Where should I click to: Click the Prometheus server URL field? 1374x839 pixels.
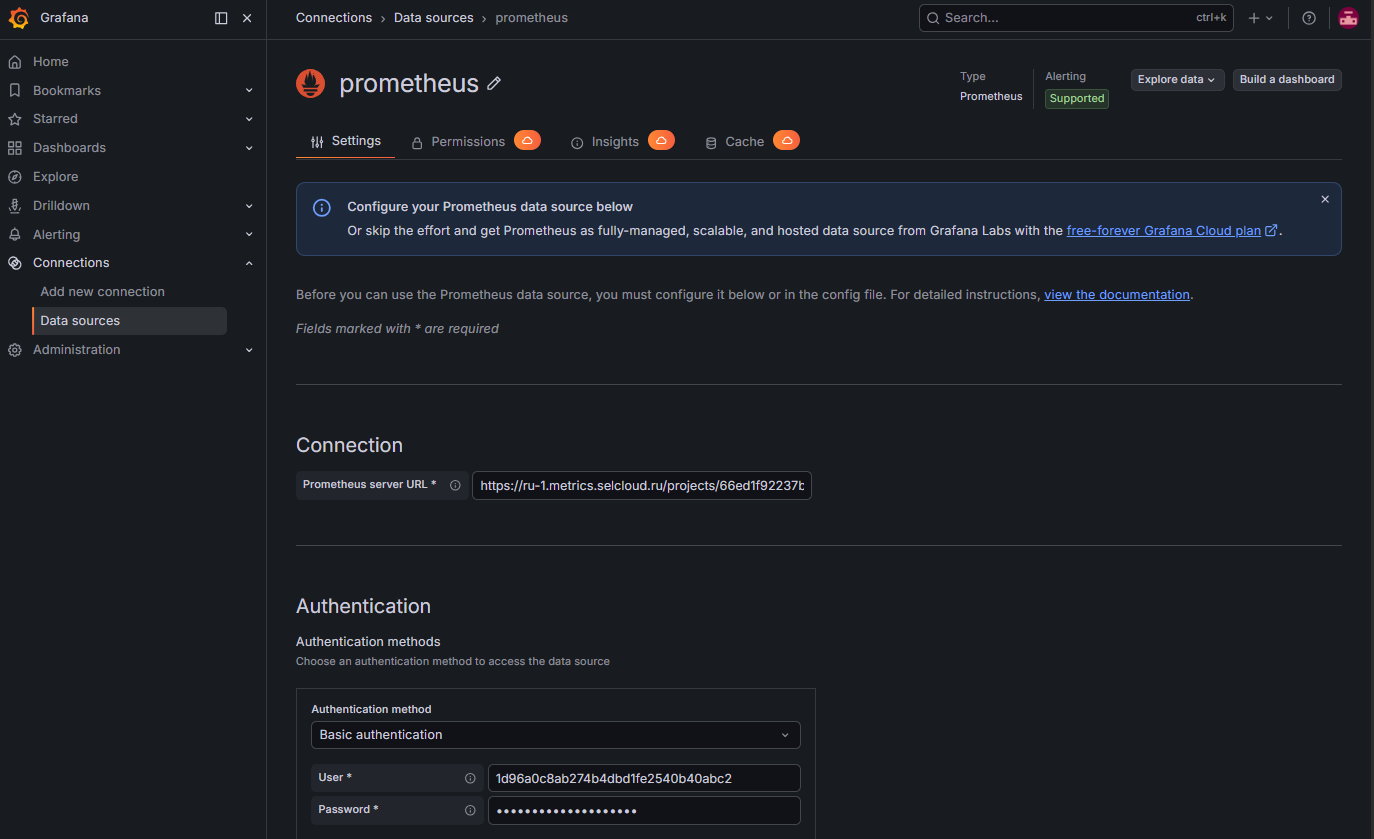(642, 486)
